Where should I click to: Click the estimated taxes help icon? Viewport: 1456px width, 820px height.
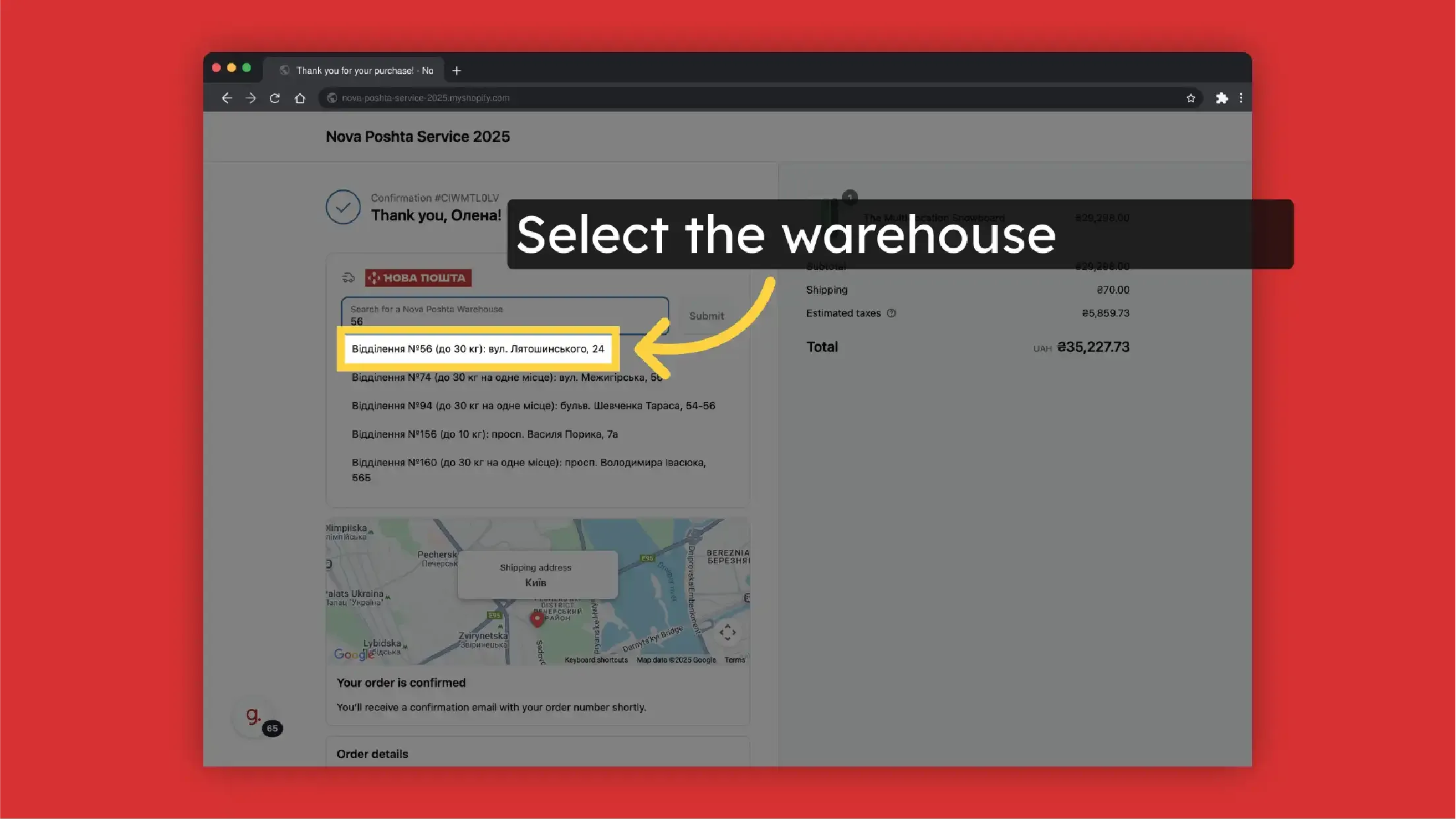click(891, 314)
